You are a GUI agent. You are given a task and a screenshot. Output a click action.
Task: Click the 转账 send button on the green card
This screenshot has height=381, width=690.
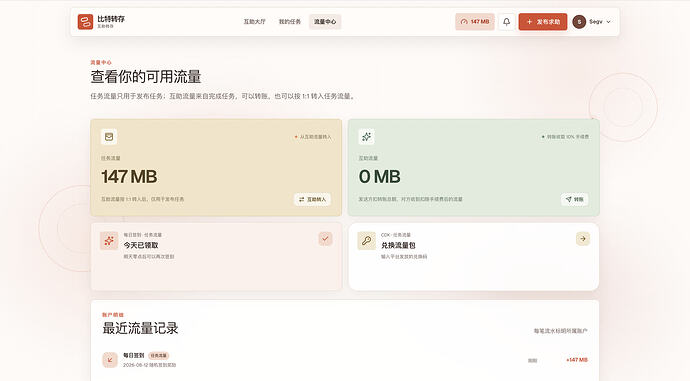click(574, 199)
